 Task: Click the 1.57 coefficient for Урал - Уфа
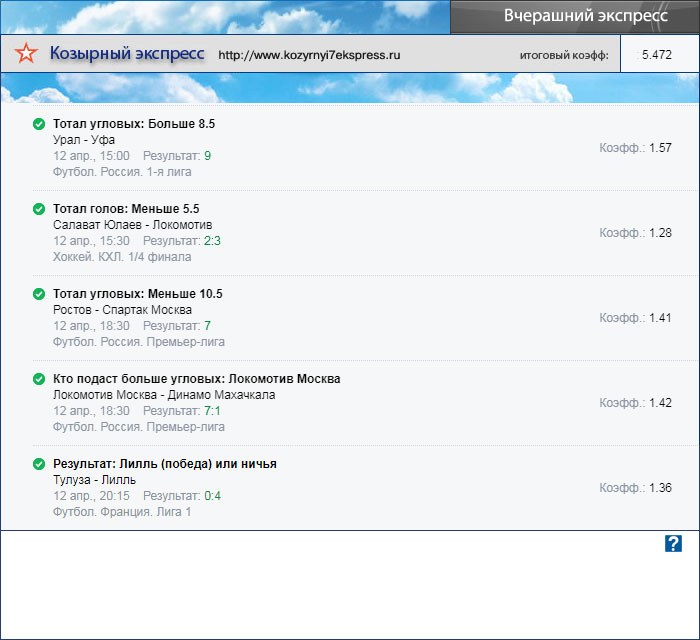coord(660,148)
